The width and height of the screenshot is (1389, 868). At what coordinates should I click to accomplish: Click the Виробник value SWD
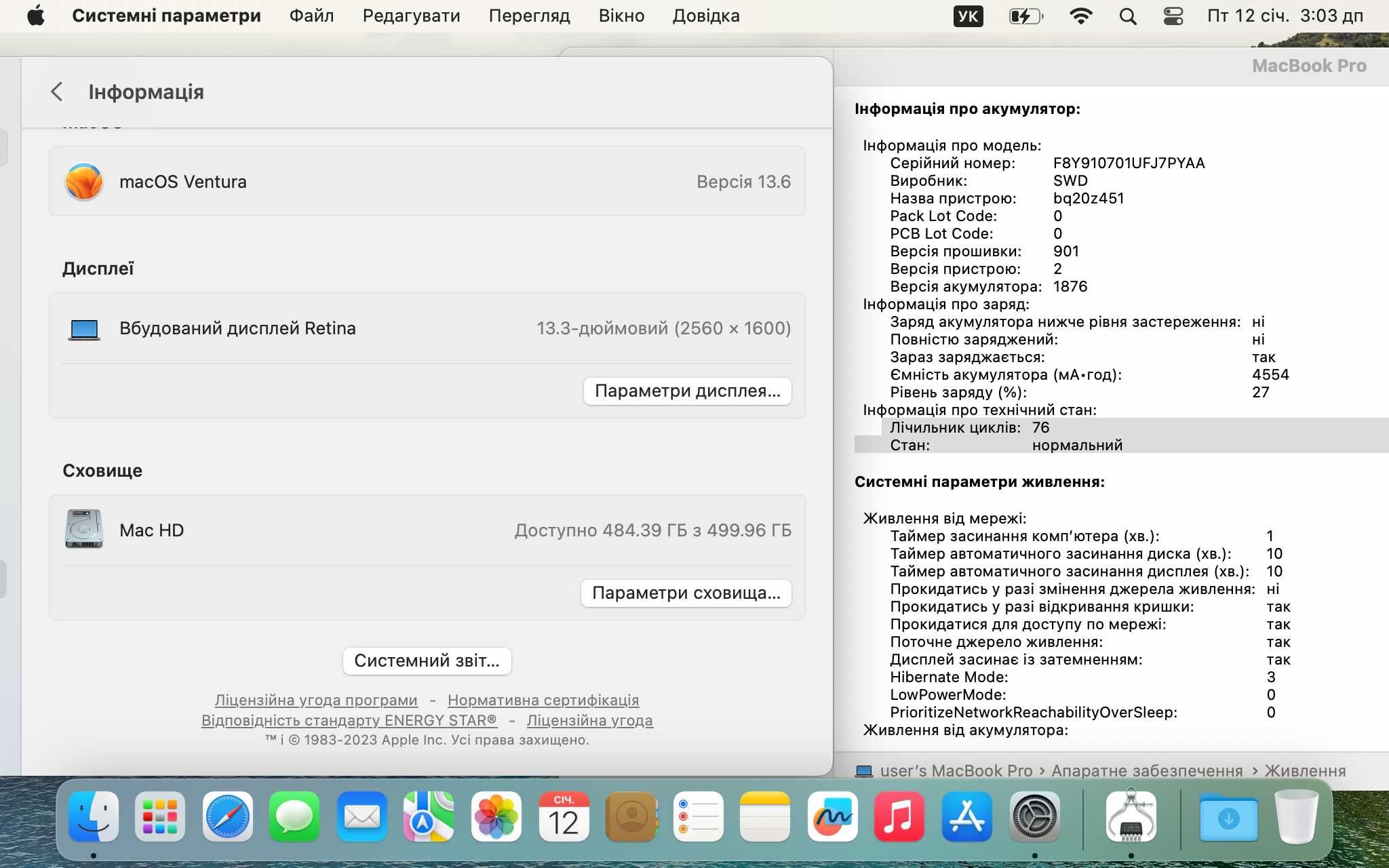pos(1070,180)
